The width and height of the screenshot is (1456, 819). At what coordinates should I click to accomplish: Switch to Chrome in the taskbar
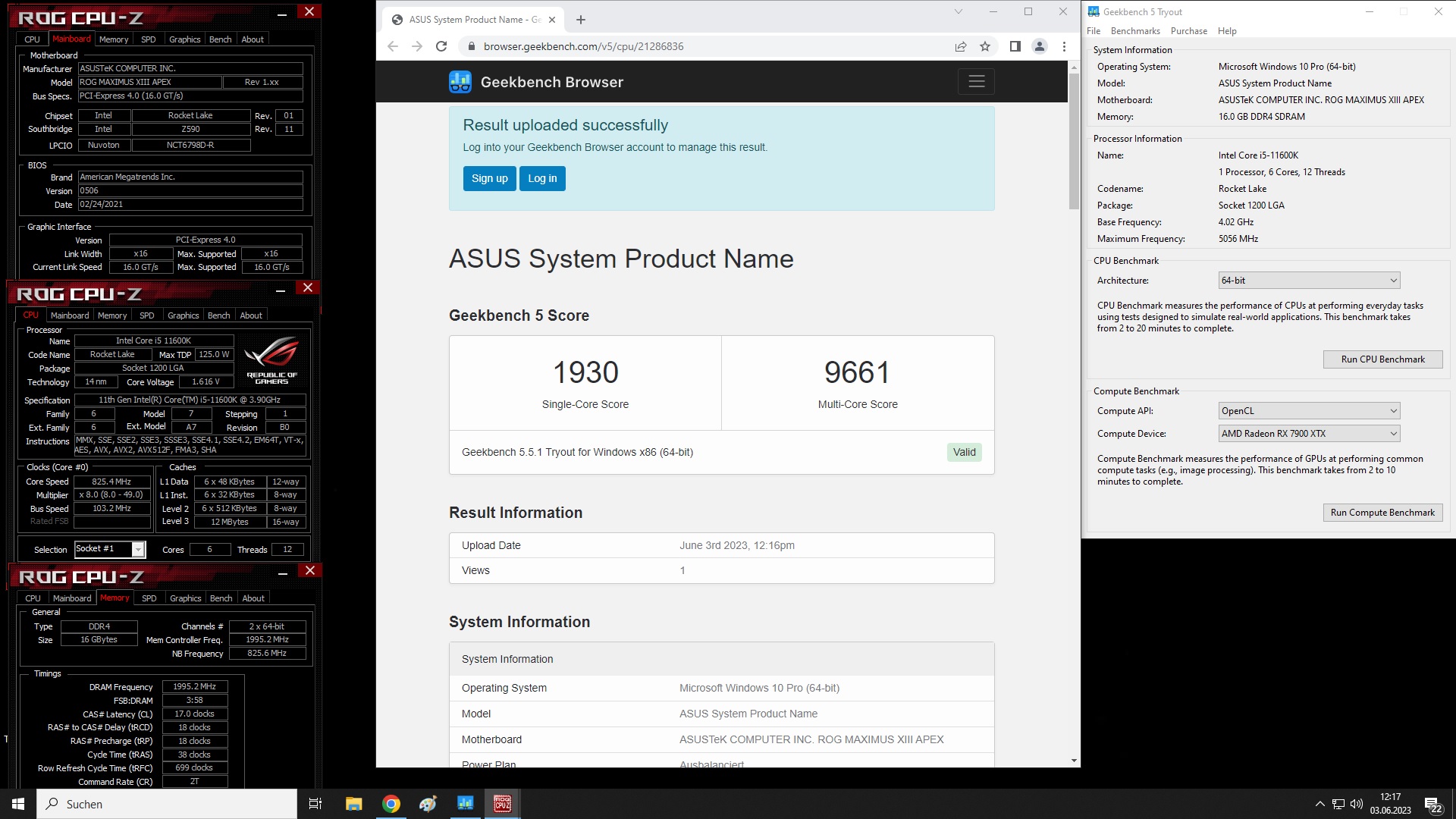click(391, 804)
